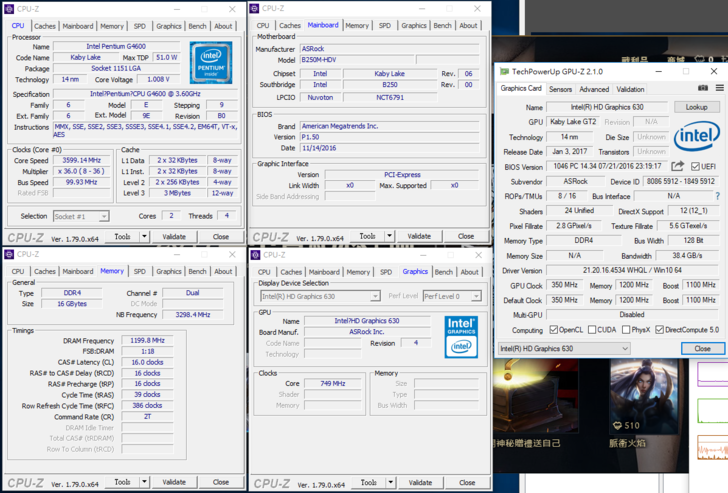Image resolution: width=728 pixels, height=493 pixels.
Task: Click the Close button in GPU-Z
Action: pos(702,349)
